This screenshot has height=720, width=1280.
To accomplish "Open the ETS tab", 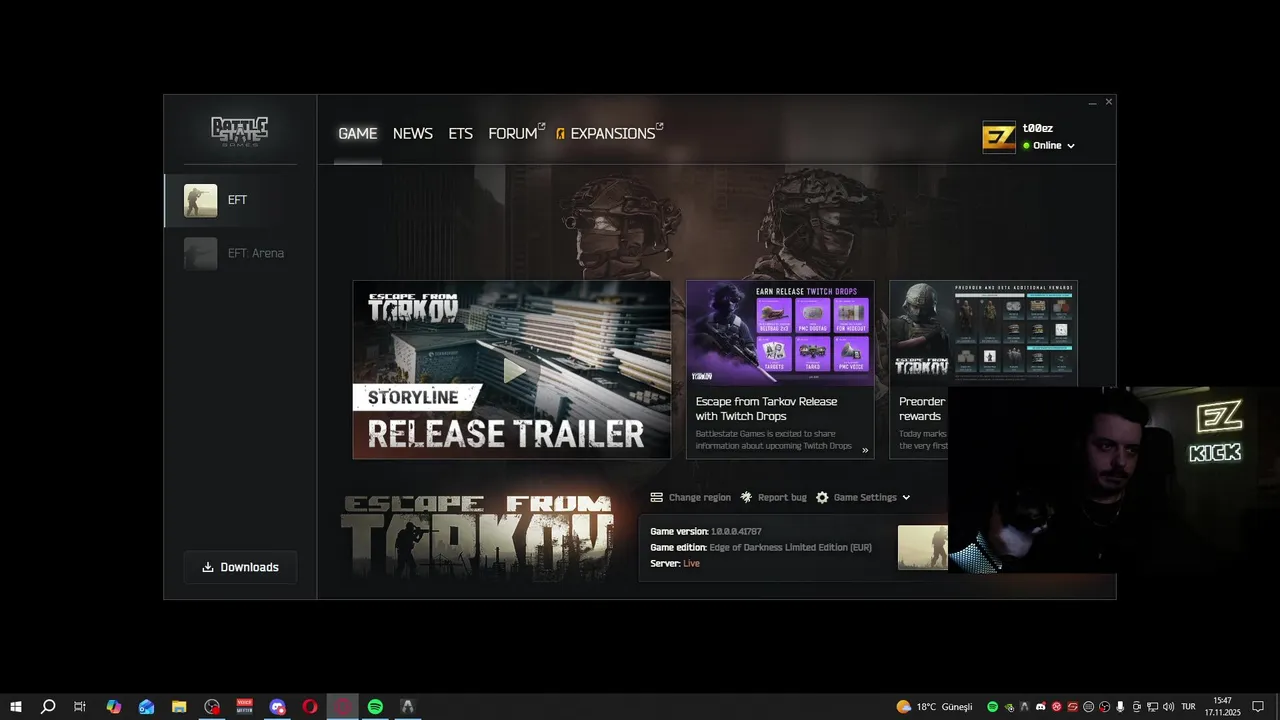I will (460, 133).
